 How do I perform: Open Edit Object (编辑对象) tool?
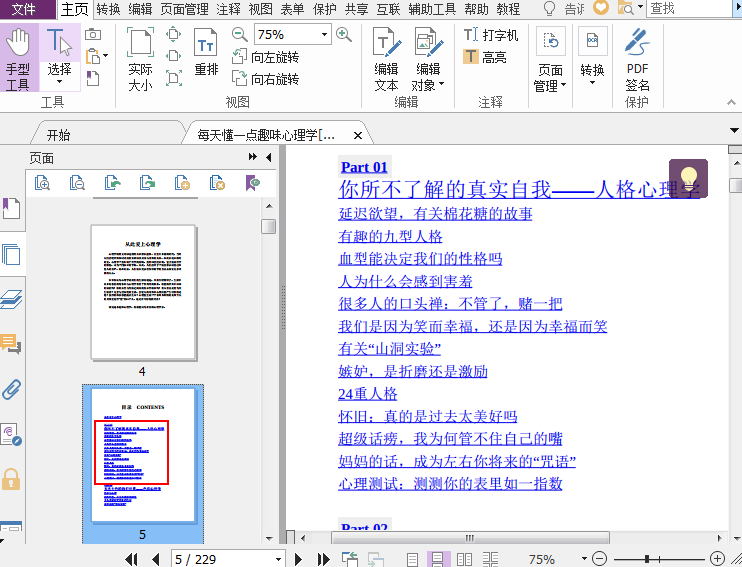(x=428, y=59)
